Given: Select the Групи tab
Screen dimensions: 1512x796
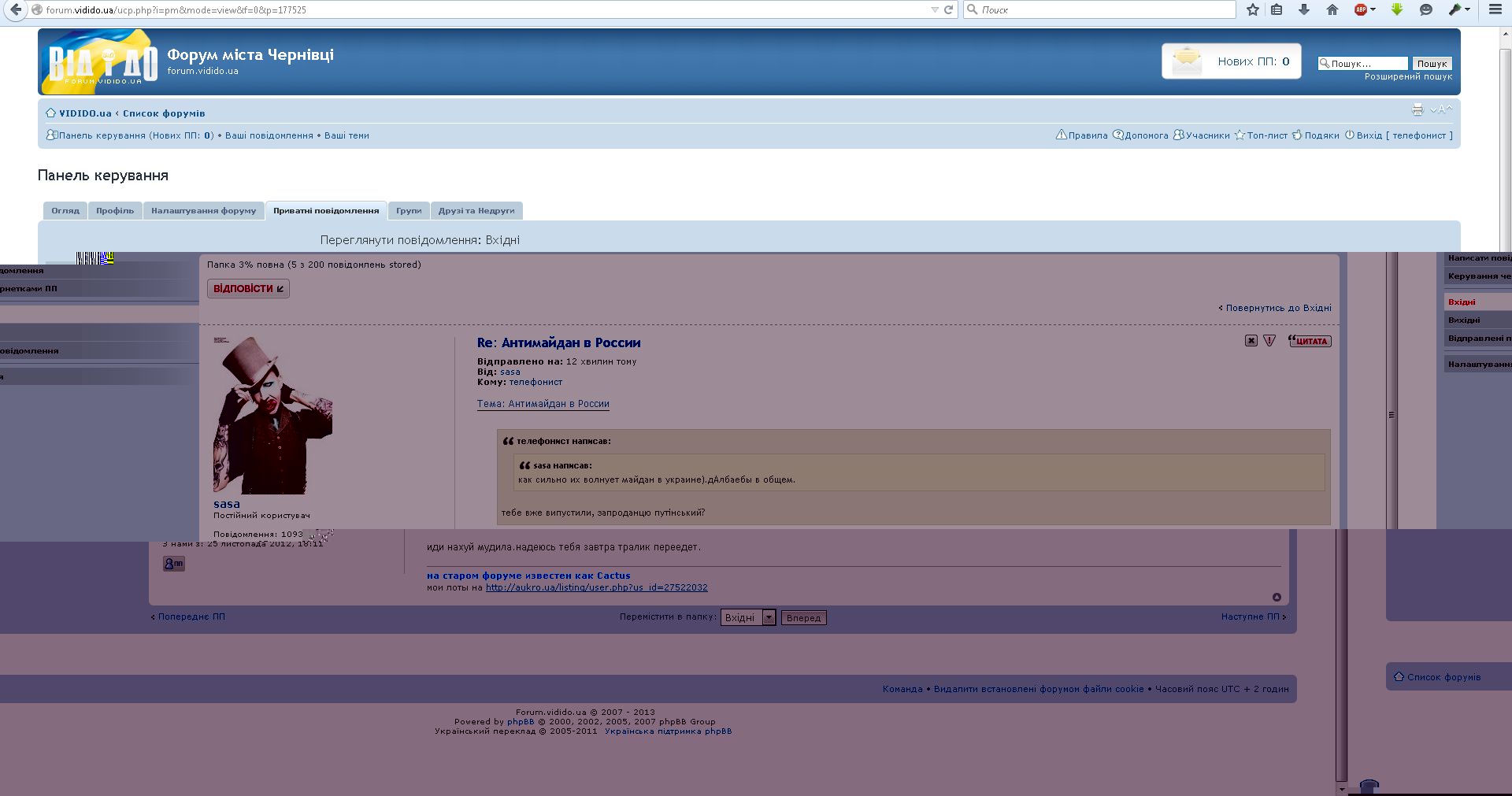Looking at the screenshot, I should point(409,211).
